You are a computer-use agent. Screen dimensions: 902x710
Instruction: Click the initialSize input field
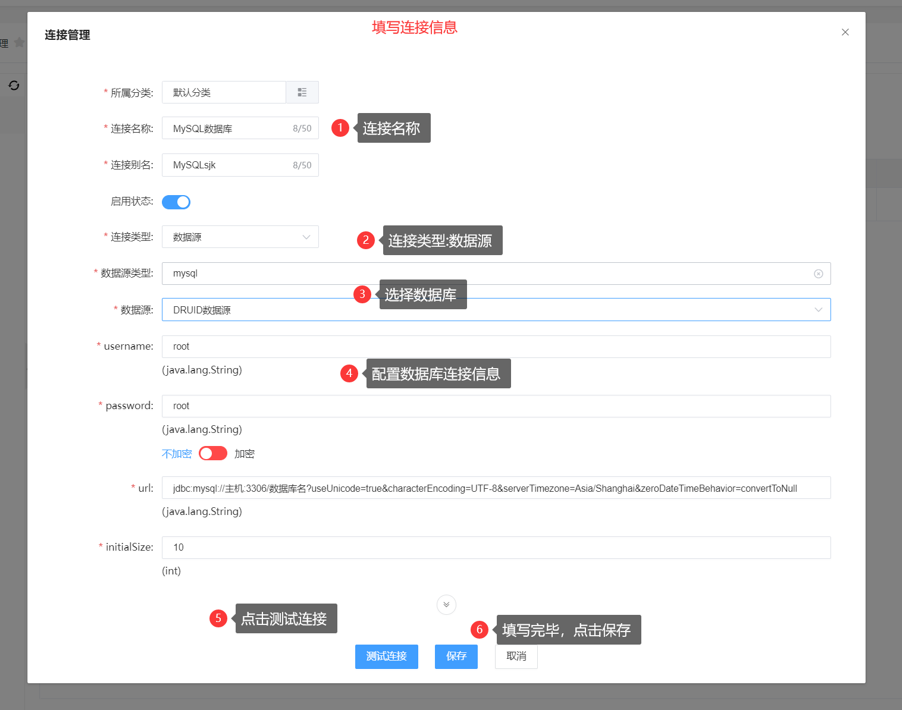pyautogui.click(x=495, y=548)
